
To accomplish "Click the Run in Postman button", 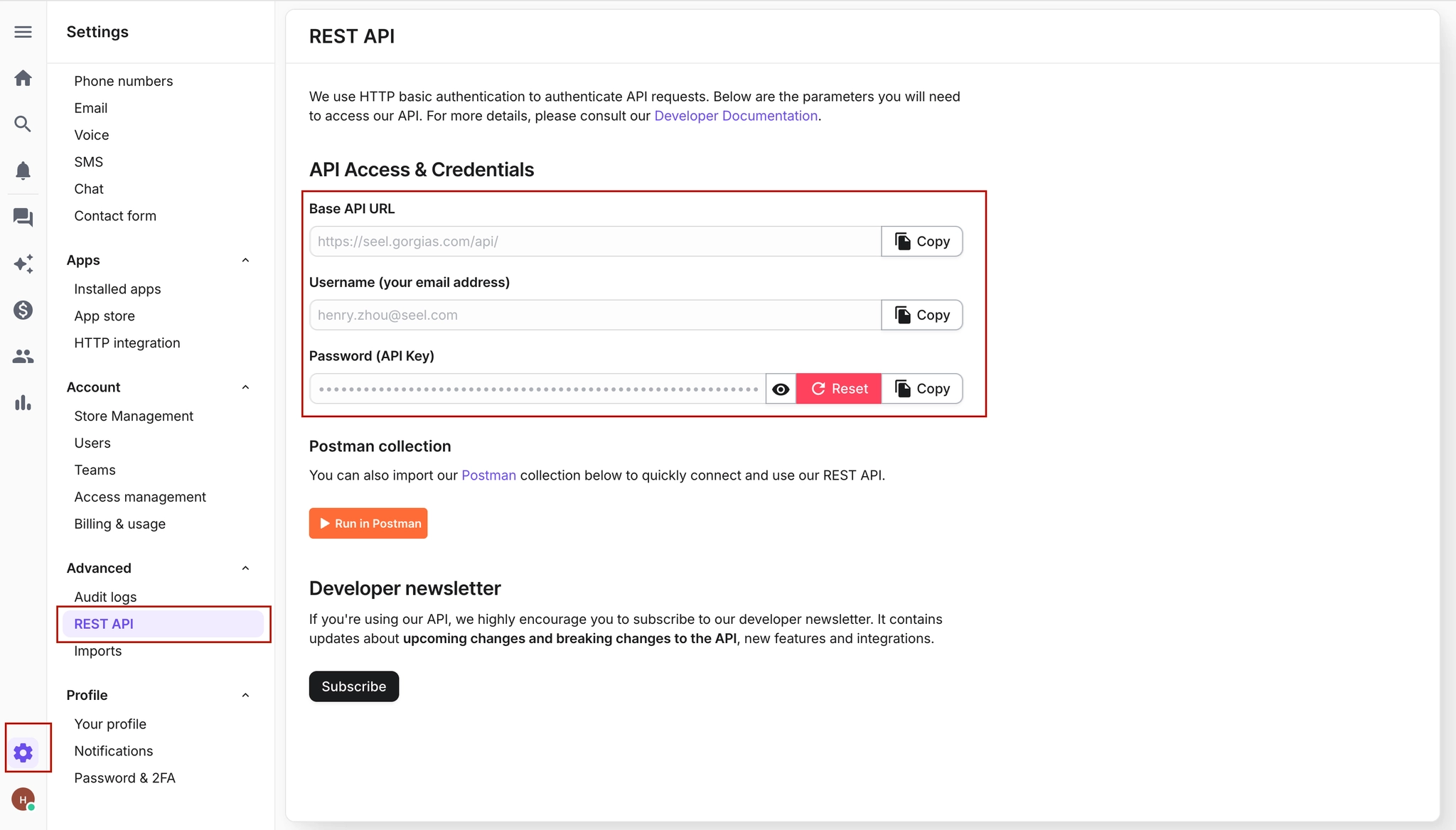I will [x=368, y=524].
